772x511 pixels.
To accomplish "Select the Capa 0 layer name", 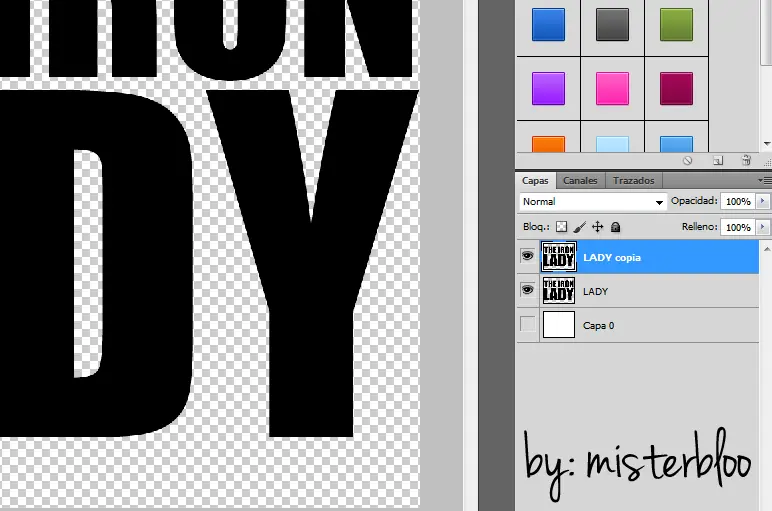I will [598, 325].
